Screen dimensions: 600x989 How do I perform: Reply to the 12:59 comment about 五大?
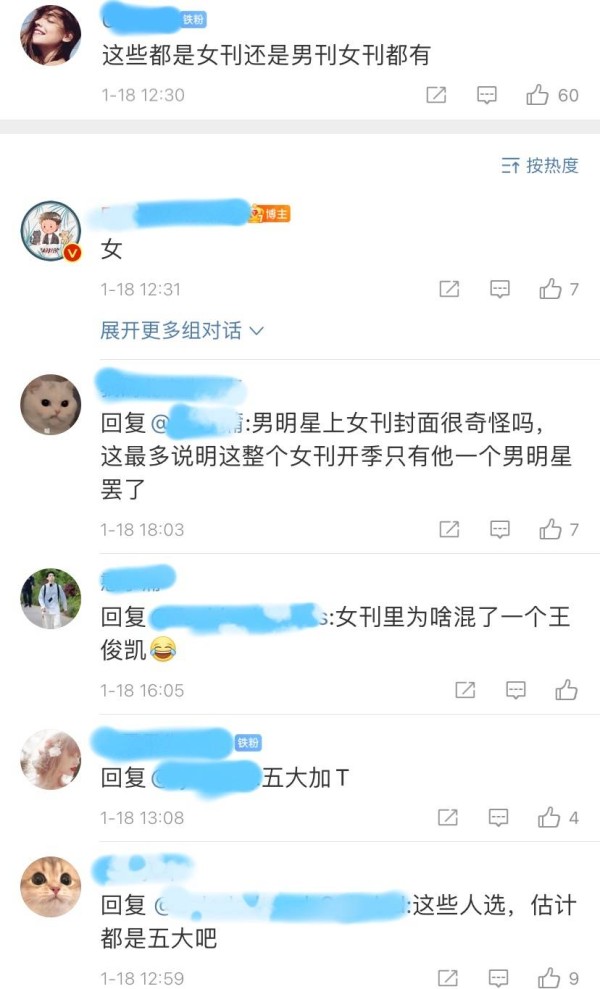click(x=498, y=978)
